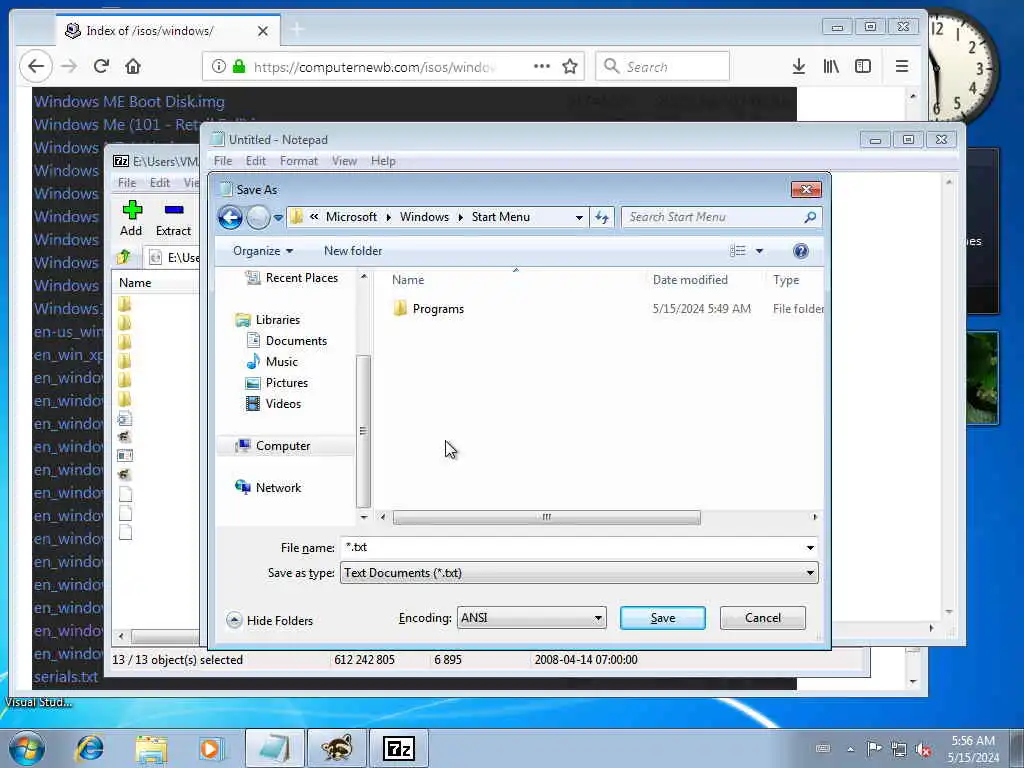
Task: Click the Forward arrow in Save As dialog
Action: pyautogui.click(x=258, y=217)
